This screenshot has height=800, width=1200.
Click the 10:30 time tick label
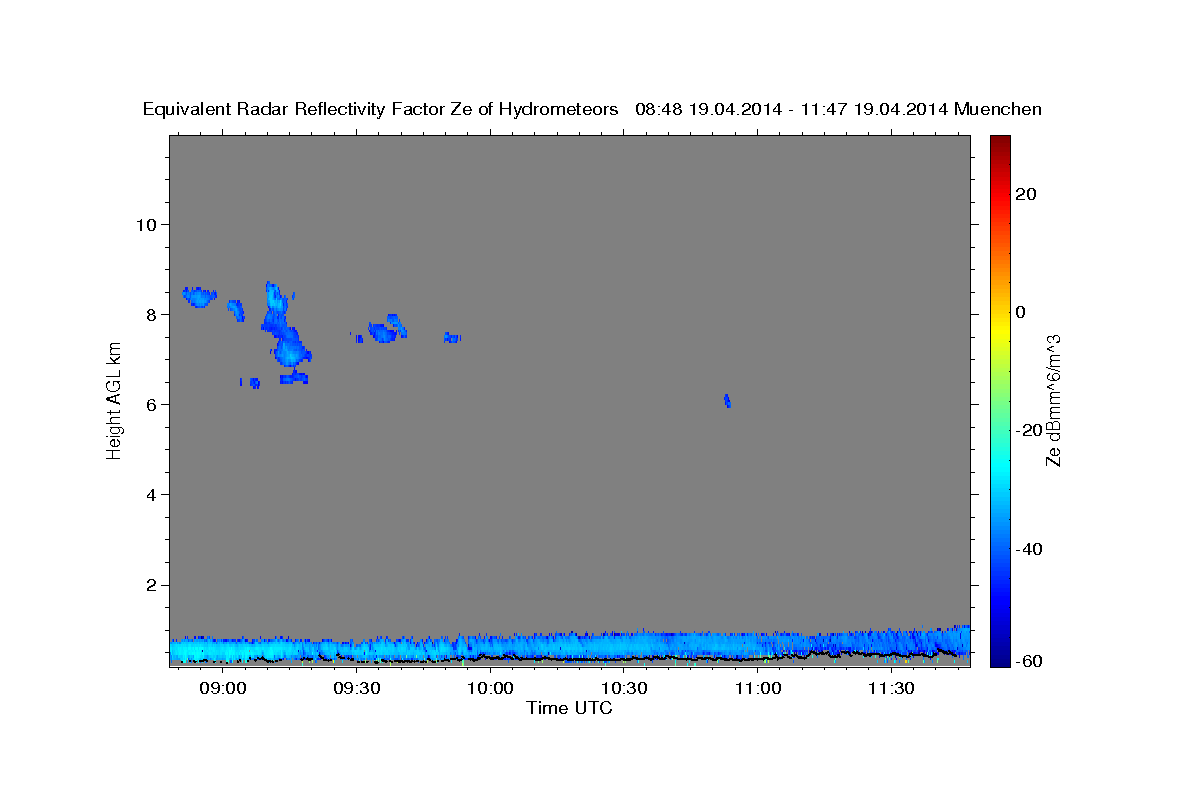tap(625, 689)
